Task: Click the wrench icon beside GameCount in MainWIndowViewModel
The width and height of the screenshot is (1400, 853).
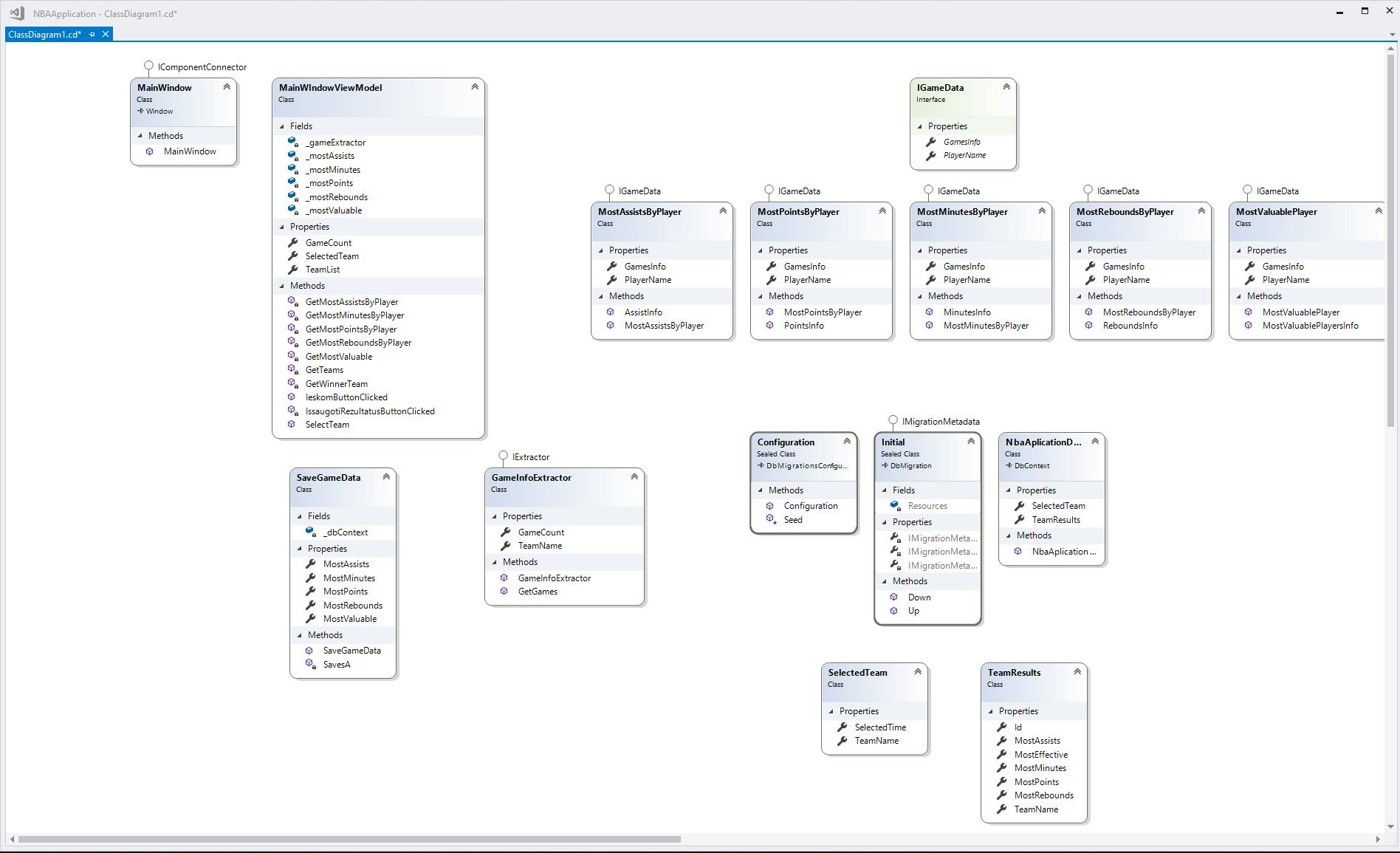Action: (292, 243)
